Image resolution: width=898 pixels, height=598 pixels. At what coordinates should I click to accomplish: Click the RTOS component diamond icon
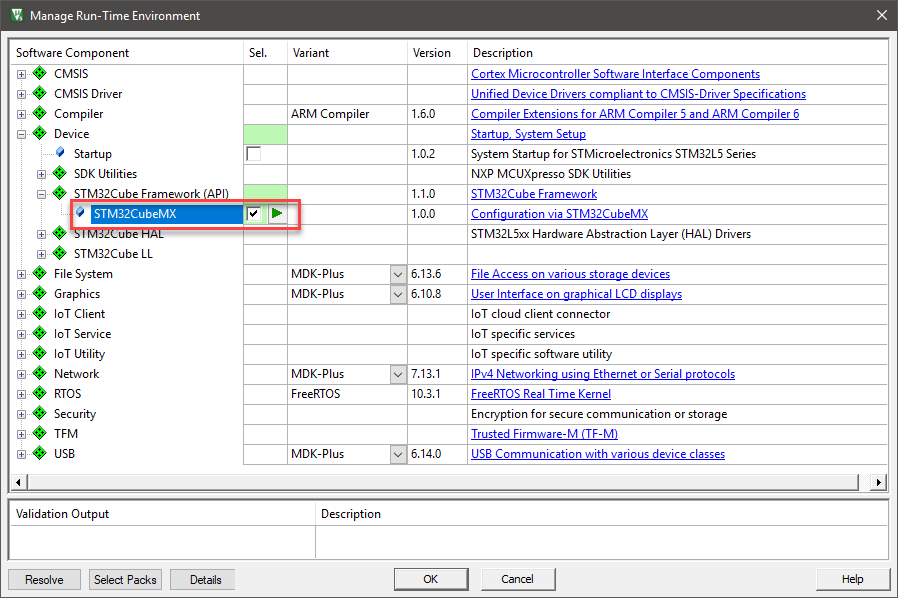(x=40, y=394)
